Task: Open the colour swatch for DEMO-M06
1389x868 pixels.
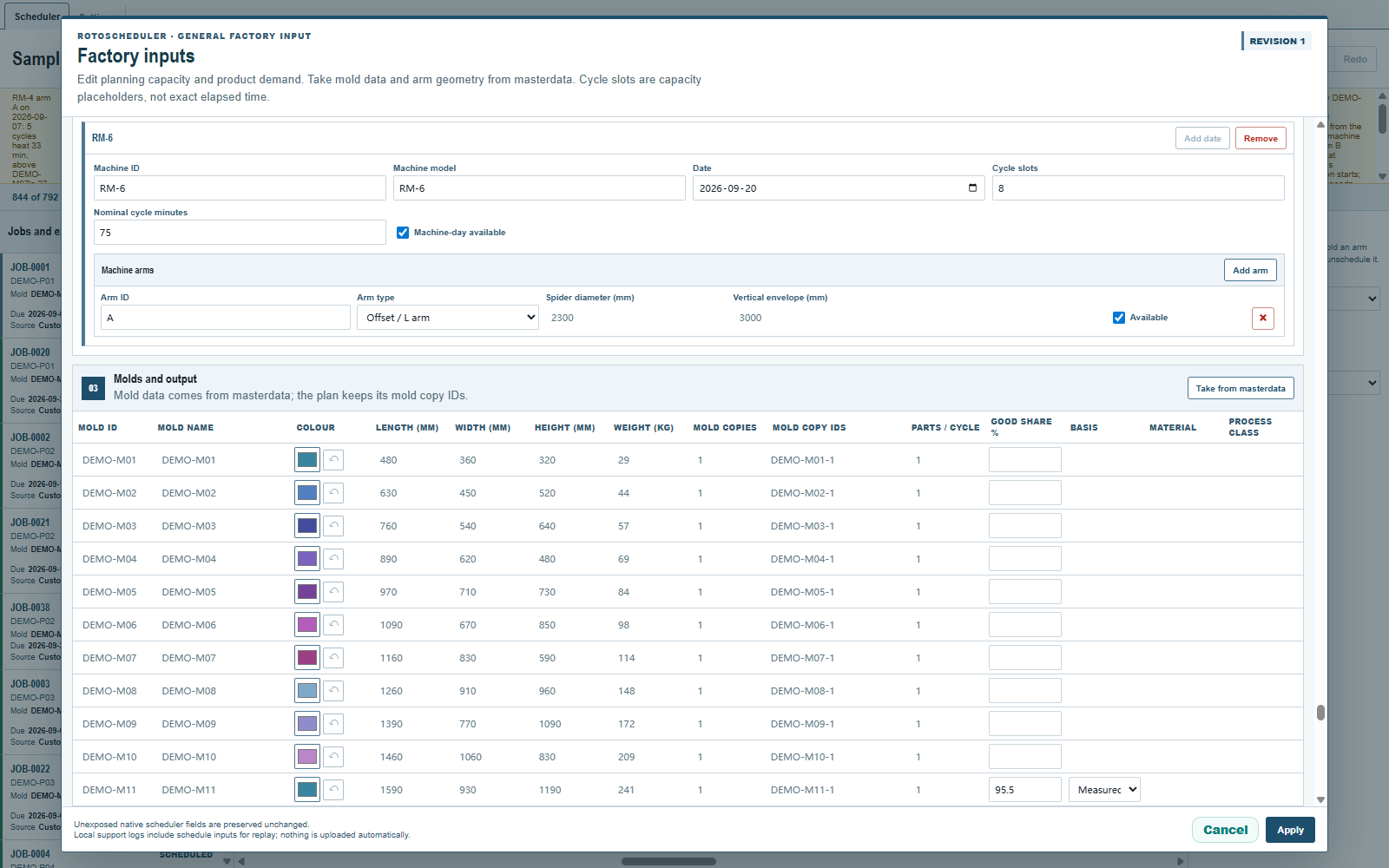Action: (x=307, y=625)
